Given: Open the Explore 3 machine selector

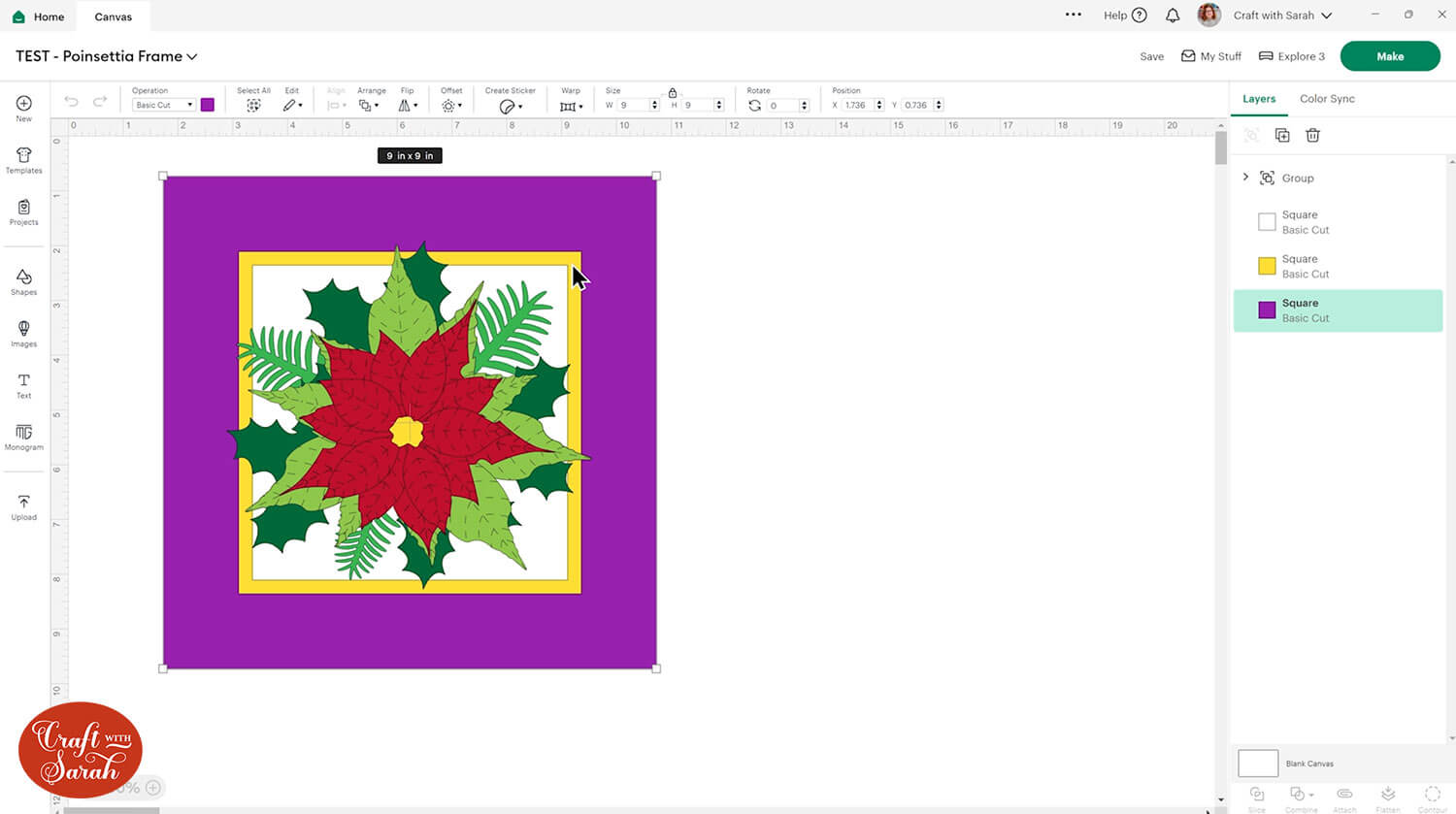Looking at the screenshot, I should click(x=1291, y=56).
